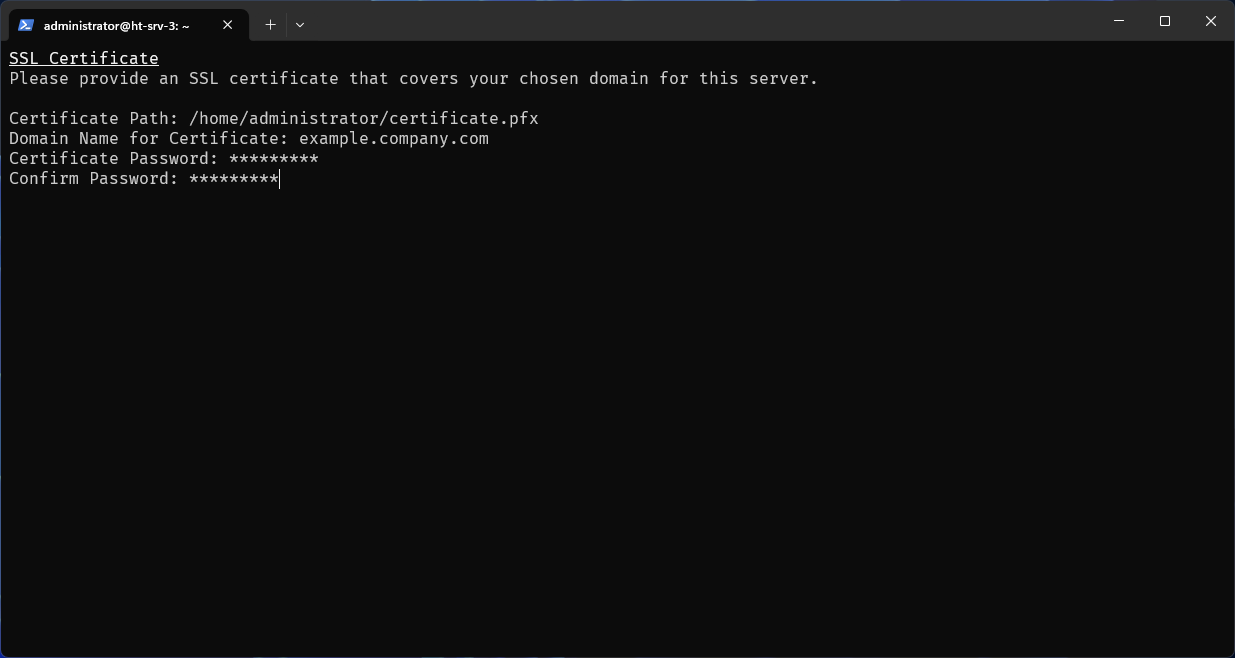Click the SSL Certificate heading
Screen dimensions: 1235x658
(84, 59)
